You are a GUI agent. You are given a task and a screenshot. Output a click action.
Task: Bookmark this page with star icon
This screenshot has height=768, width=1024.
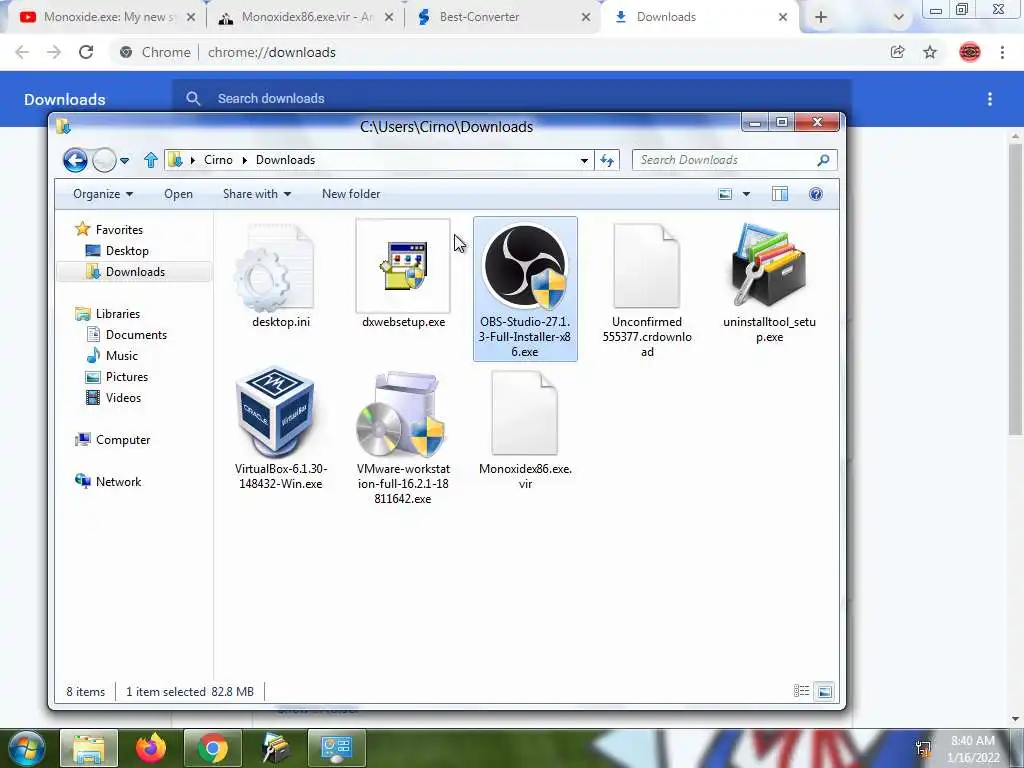(x=930, y=52)
